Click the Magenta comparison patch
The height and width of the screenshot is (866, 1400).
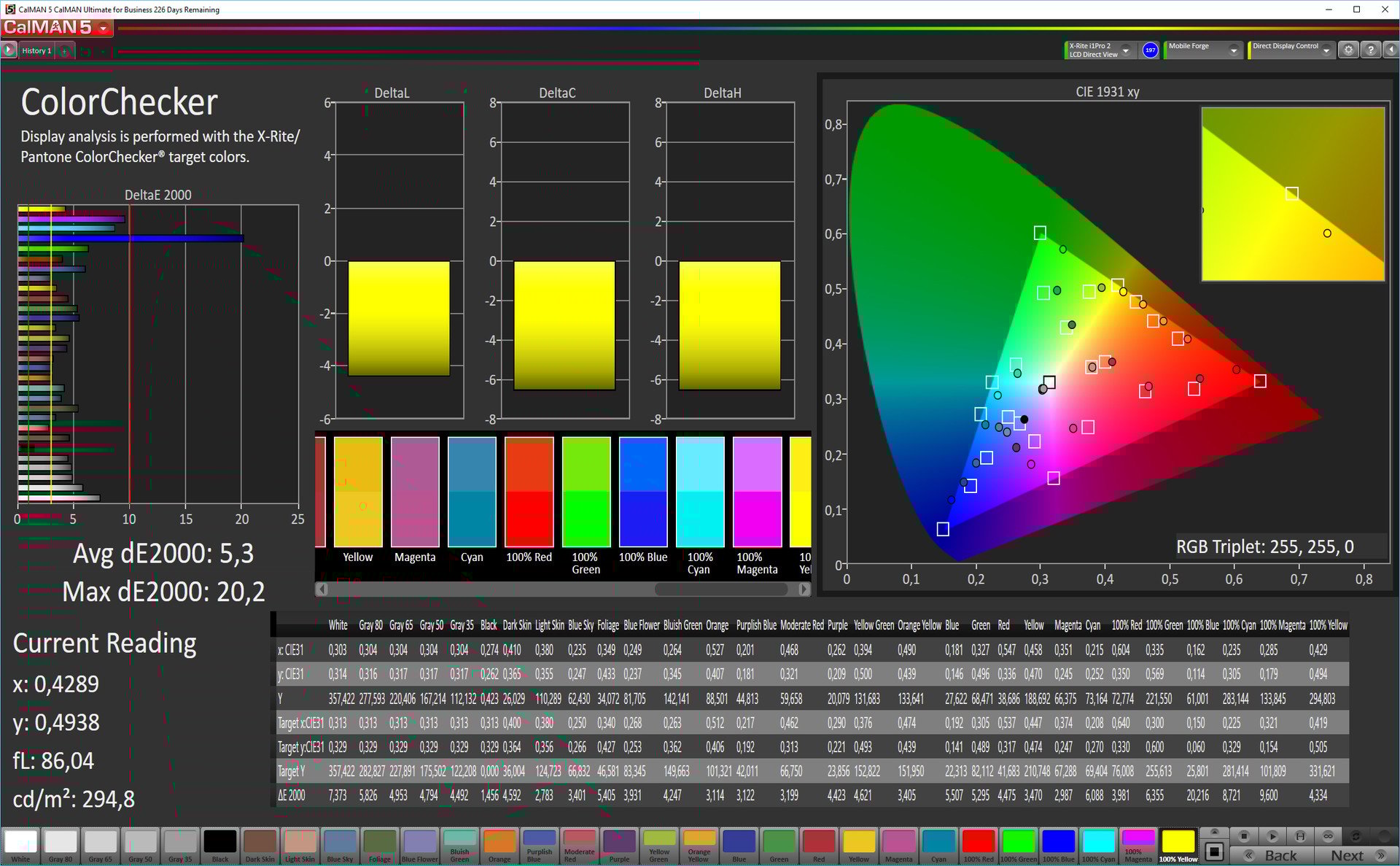point(415,492)
